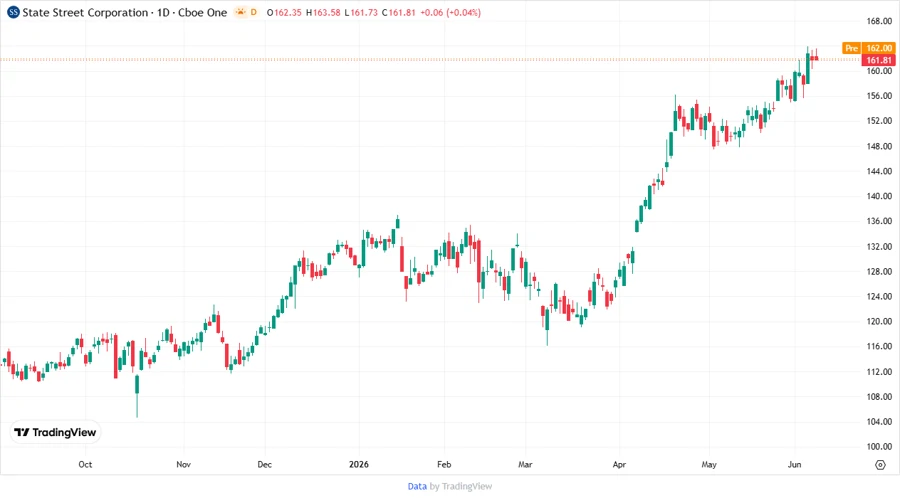Click the Dec time axis label
The height and width of the screenshot is (498, 900).
[x=265, y=464]
